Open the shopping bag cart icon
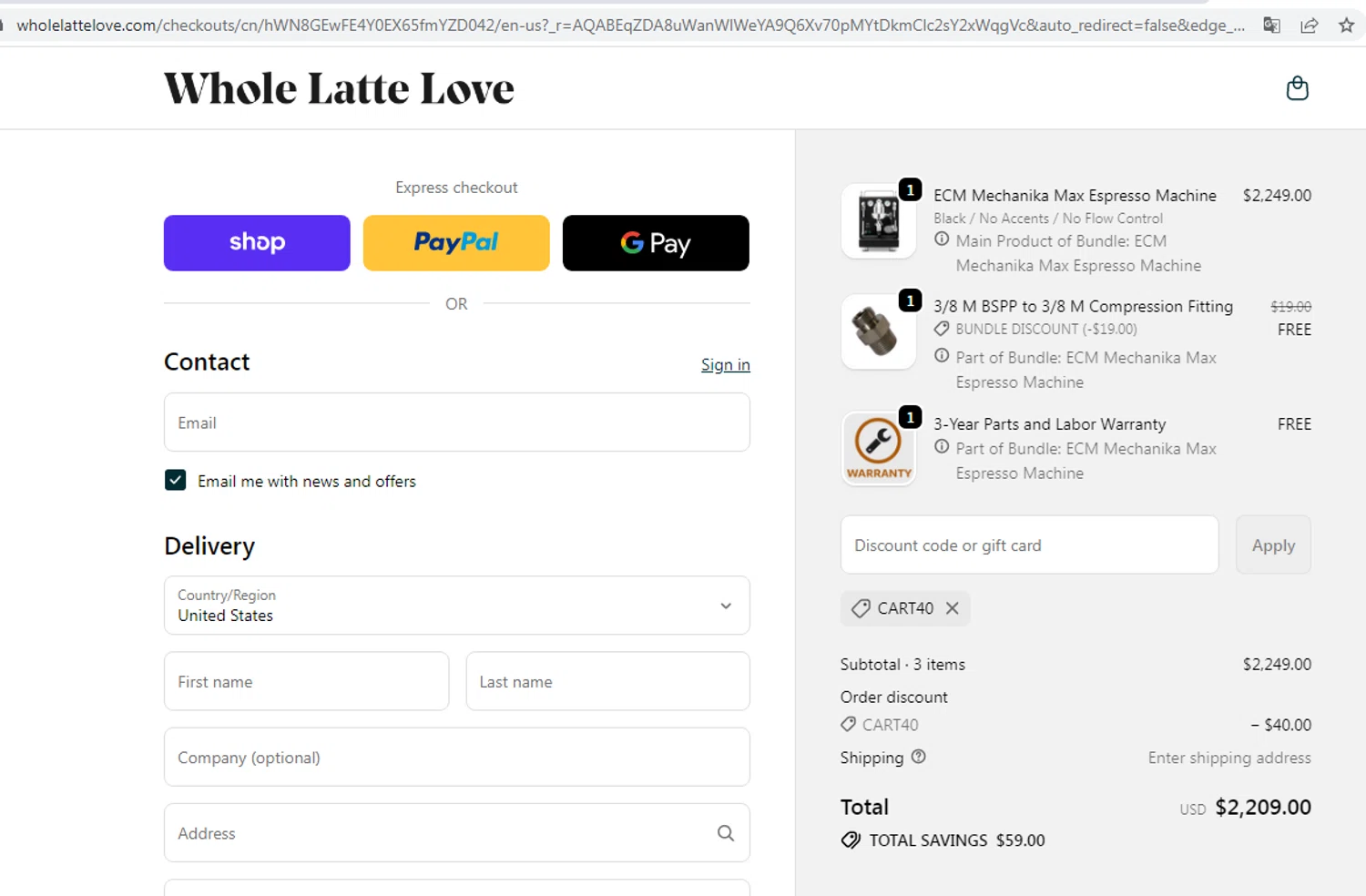Screen dimensions: 1366x896 pos(1297,88)
